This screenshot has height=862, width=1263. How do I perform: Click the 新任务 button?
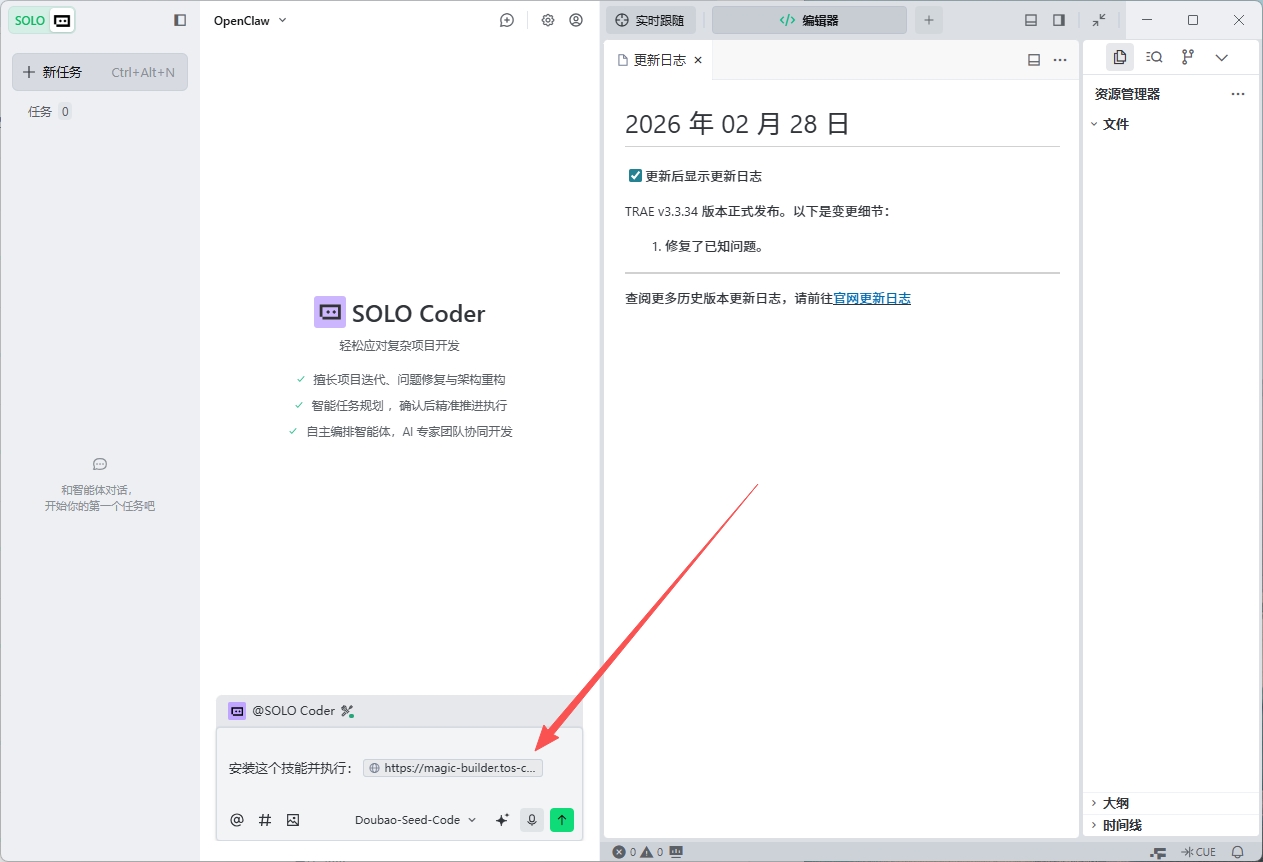point(99,72)
